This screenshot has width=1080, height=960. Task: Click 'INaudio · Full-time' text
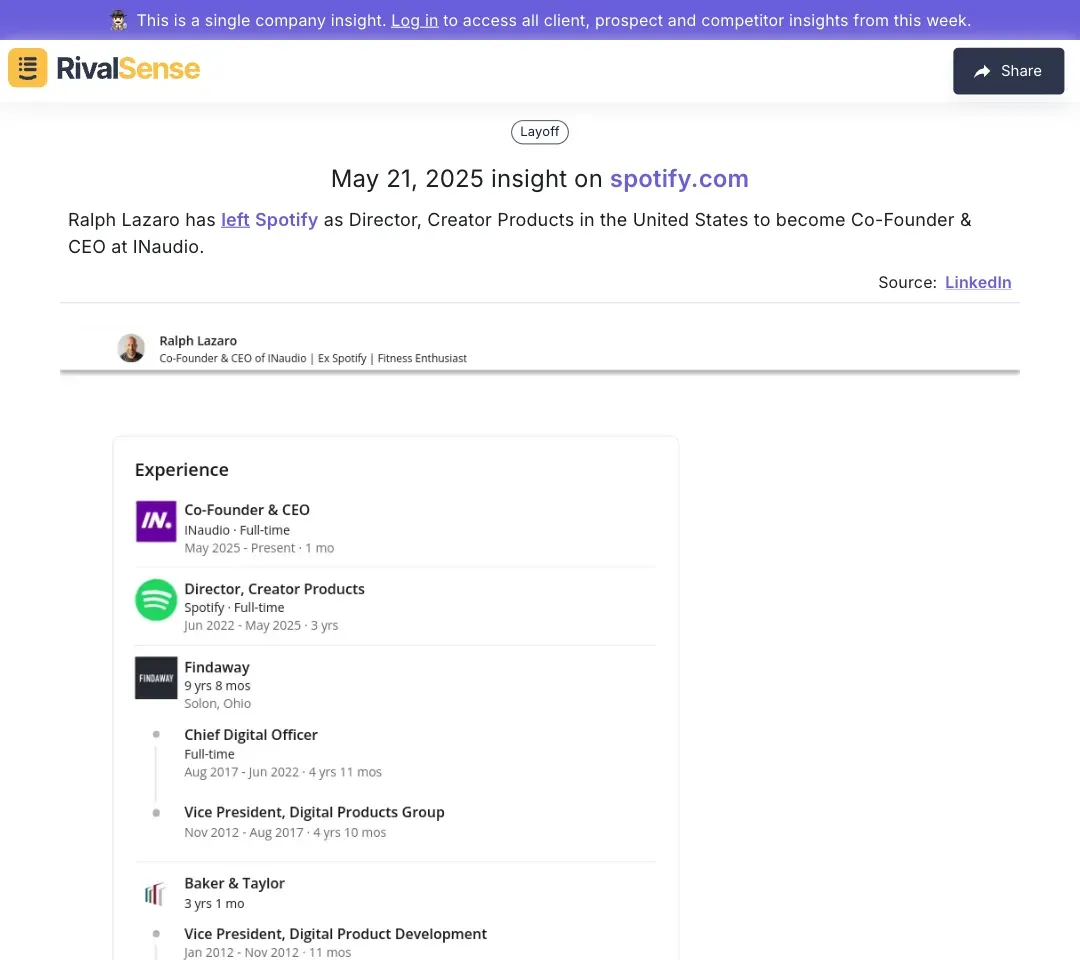point(237,530)
